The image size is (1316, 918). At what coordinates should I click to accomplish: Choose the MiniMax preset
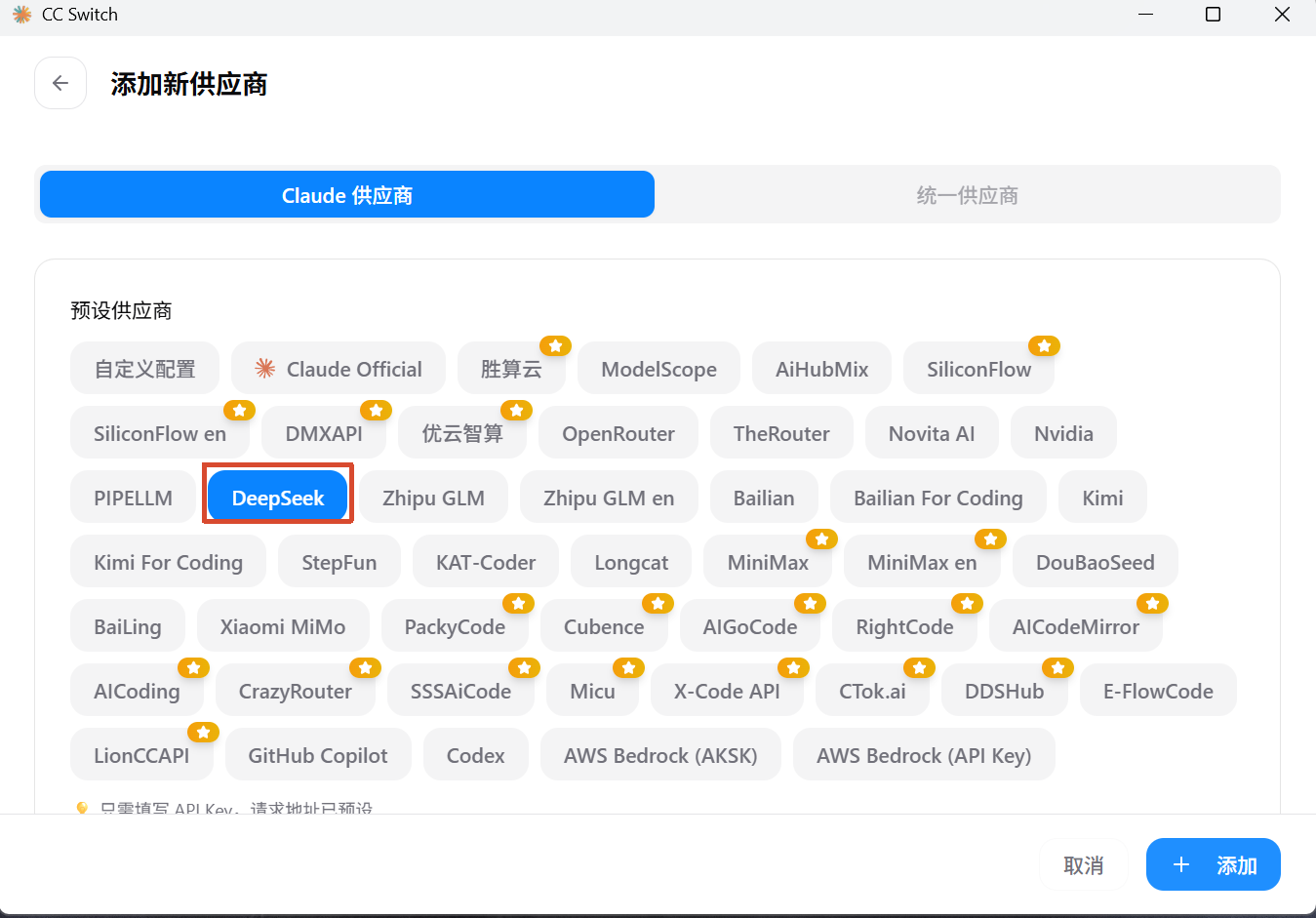coord(768,562)
